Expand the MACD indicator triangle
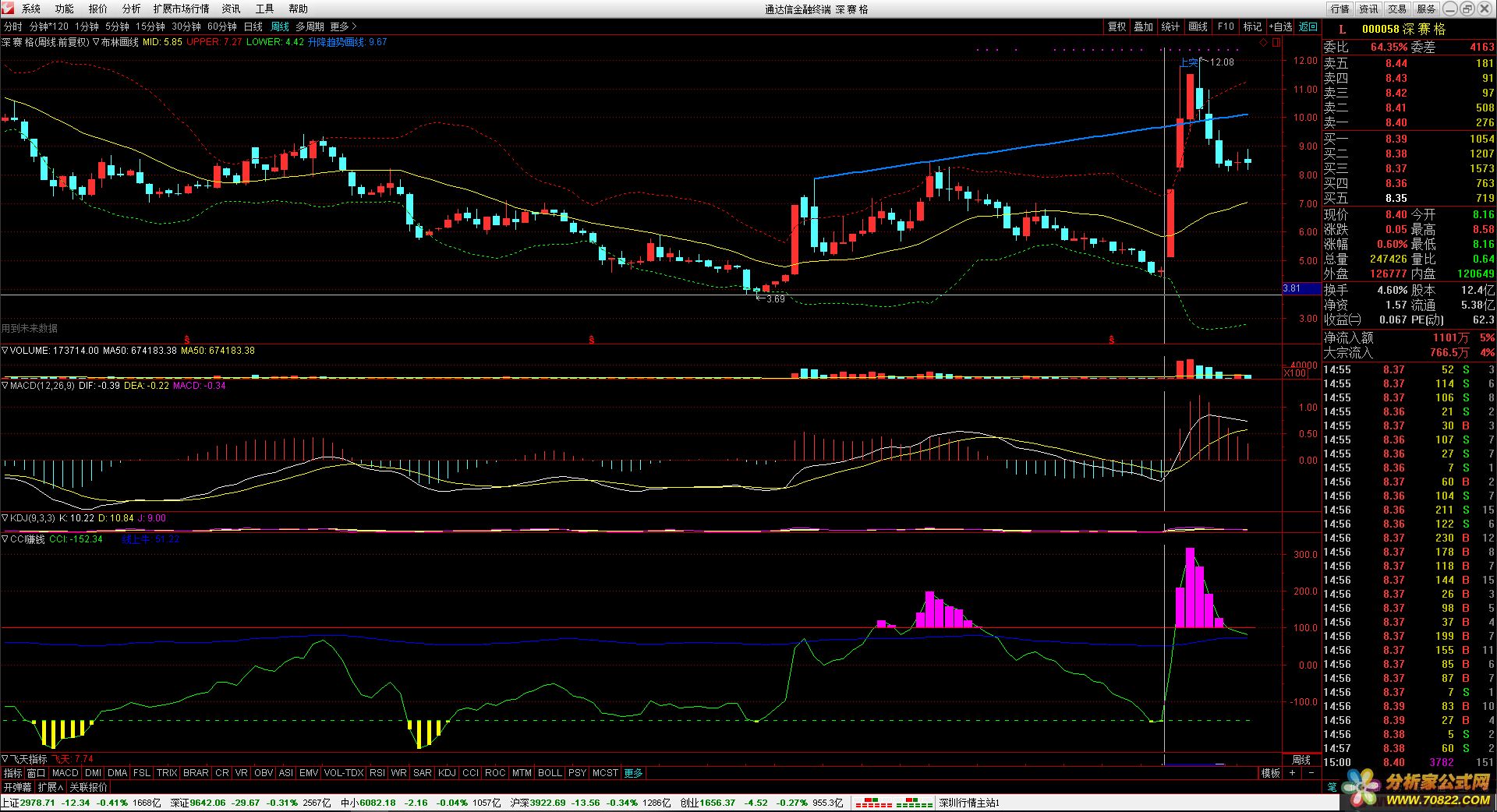Image resolution: width=1497 pixels, height=812 pixels. [x=5, y=386]
